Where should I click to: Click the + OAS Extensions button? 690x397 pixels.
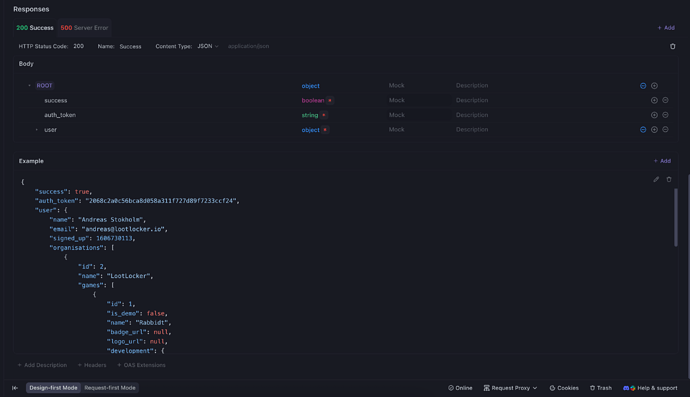click(141, 365)
